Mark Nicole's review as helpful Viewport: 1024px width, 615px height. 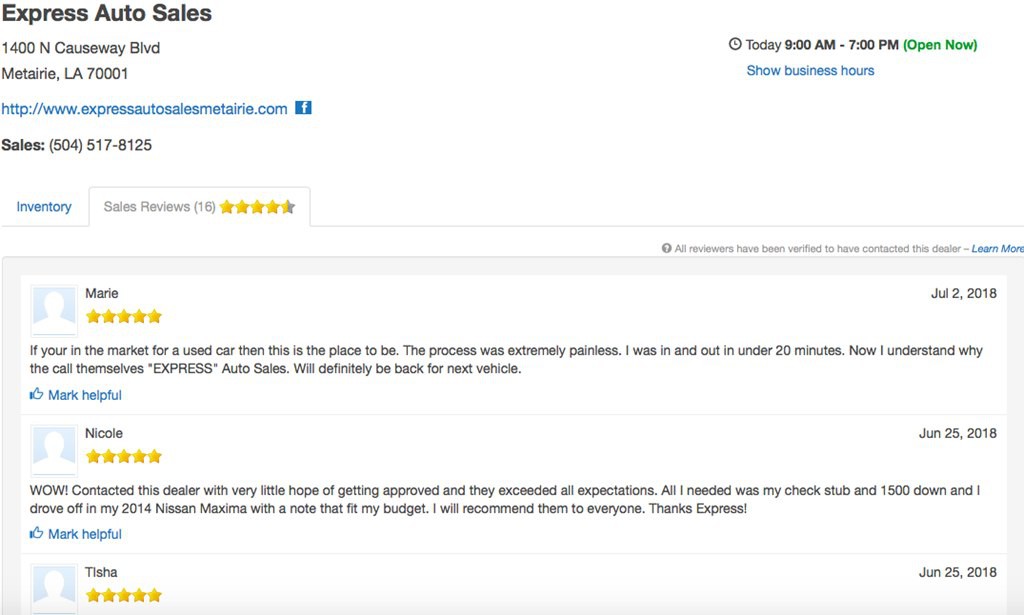[84, 534]
